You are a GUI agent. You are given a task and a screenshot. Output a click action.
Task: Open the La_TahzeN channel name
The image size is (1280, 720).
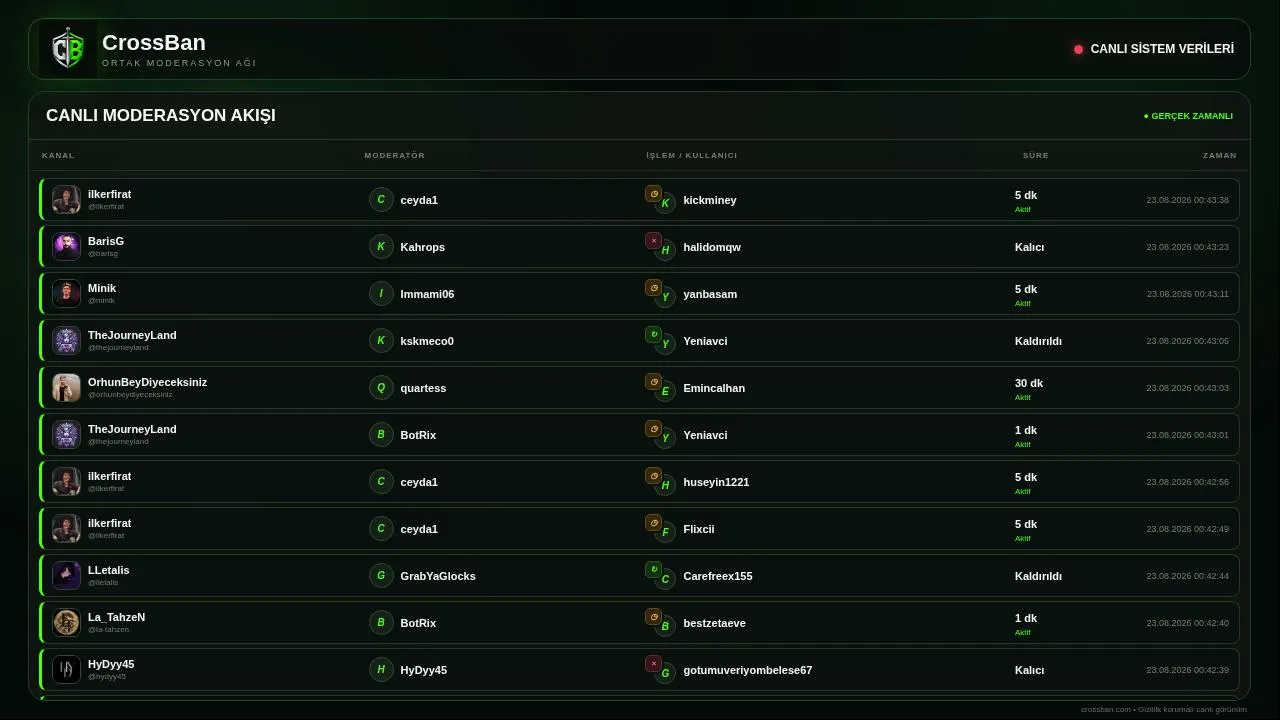coord(116,617)
